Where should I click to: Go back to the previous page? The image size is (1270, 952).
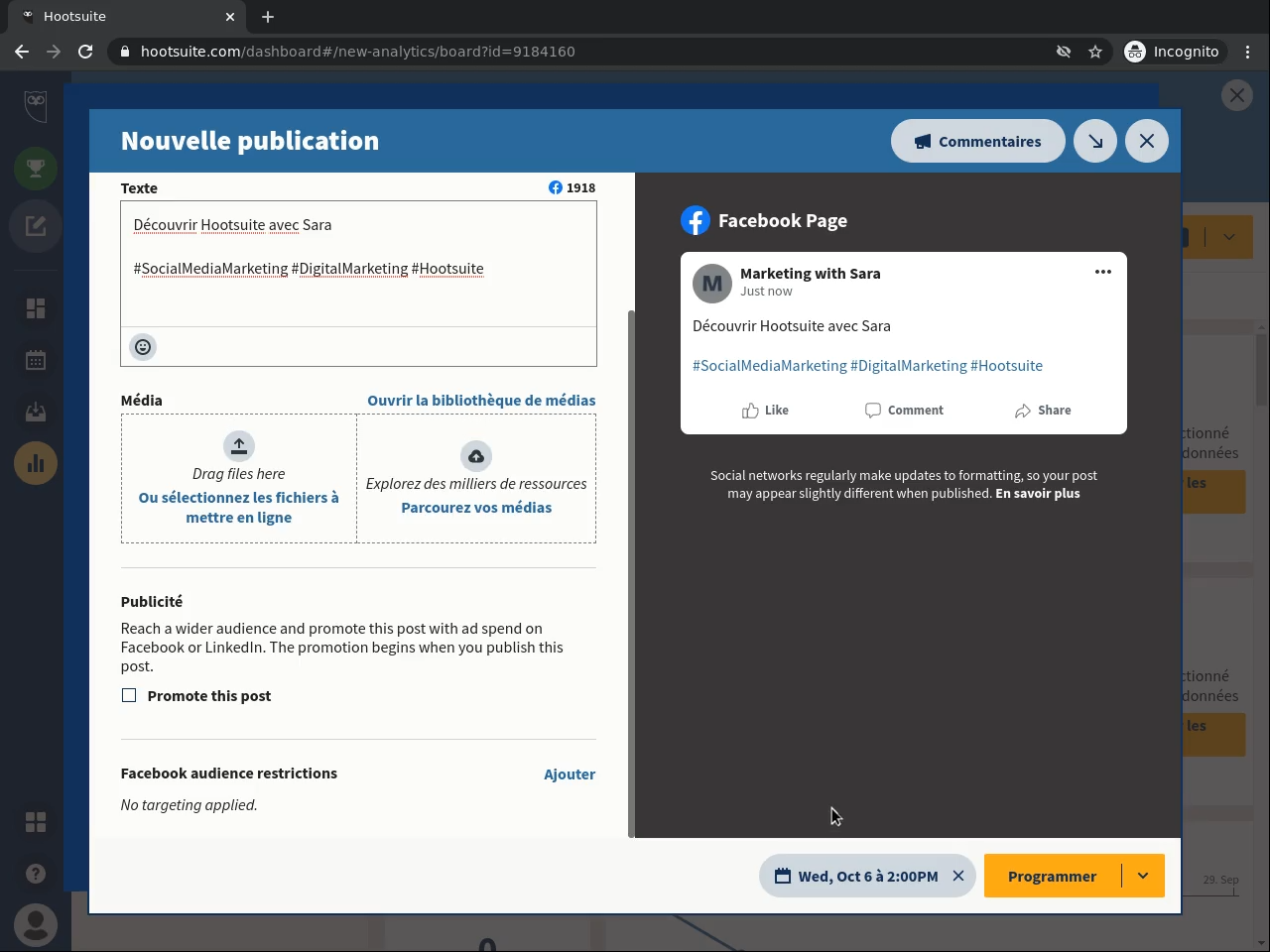pyautogui.click(x=22, y=52)
